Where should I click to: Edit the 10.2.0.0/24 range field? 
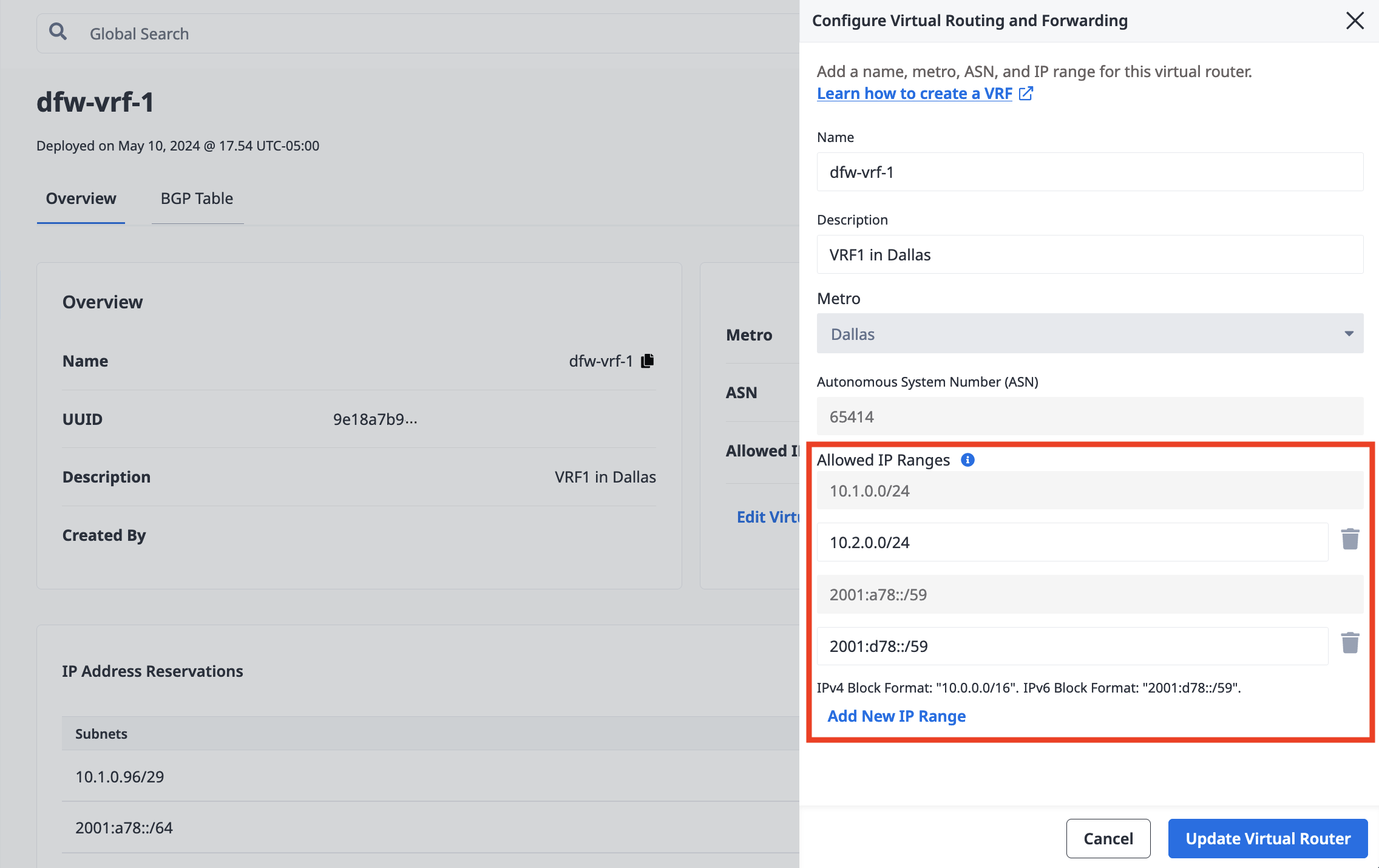point(1072,542)
